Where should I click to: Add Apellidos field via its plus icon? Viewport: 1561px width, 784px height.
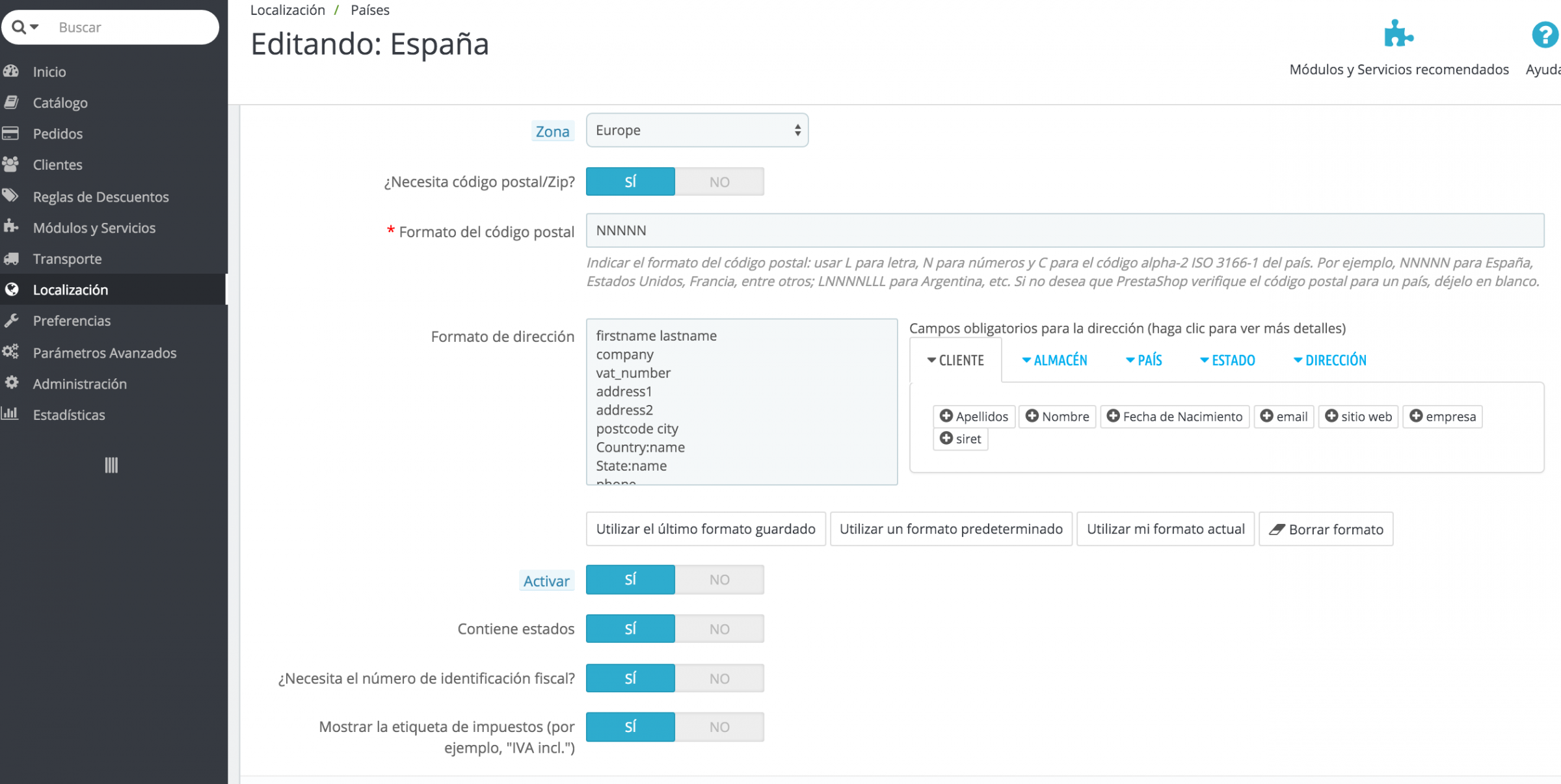click(x=946, y=416)
